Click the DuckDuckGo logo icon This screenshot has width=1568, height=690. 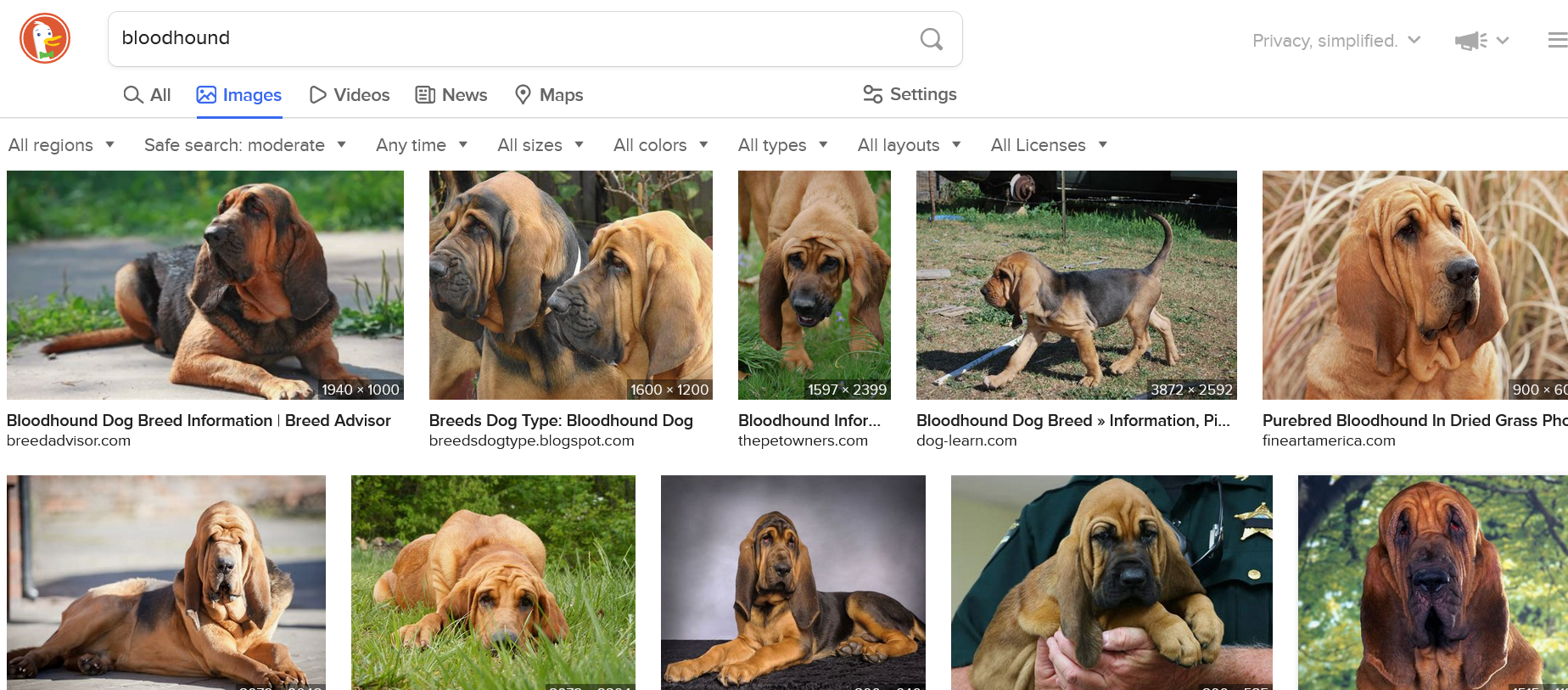[x=45, y=39]
